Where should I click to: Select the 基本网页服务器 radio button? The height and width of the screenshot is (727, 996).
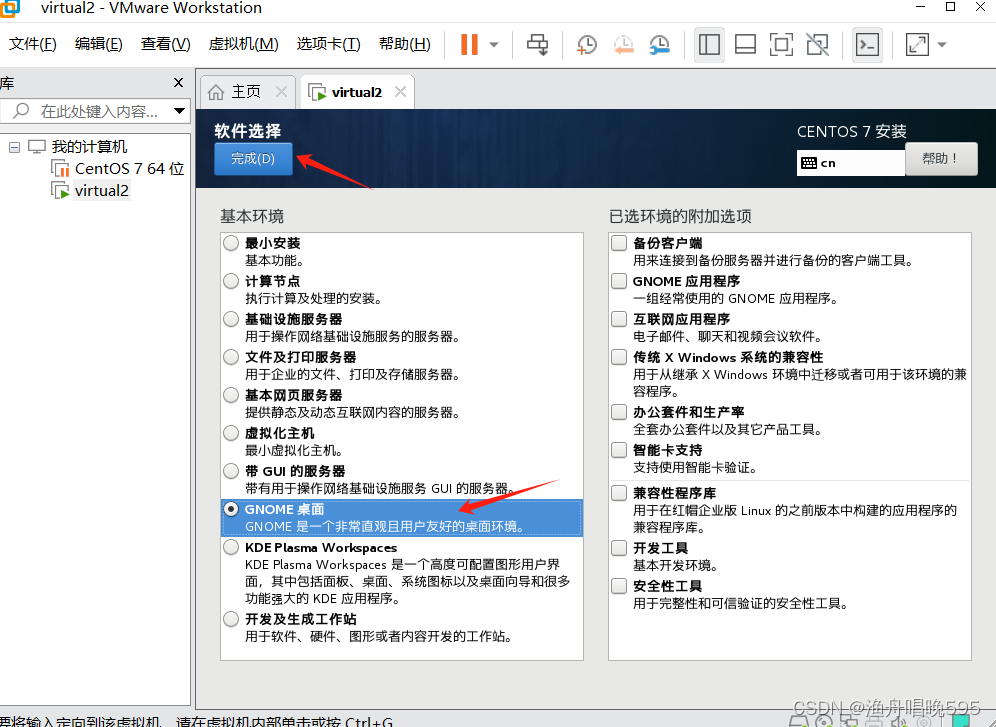pyautogui.click(x=231, y=395)
